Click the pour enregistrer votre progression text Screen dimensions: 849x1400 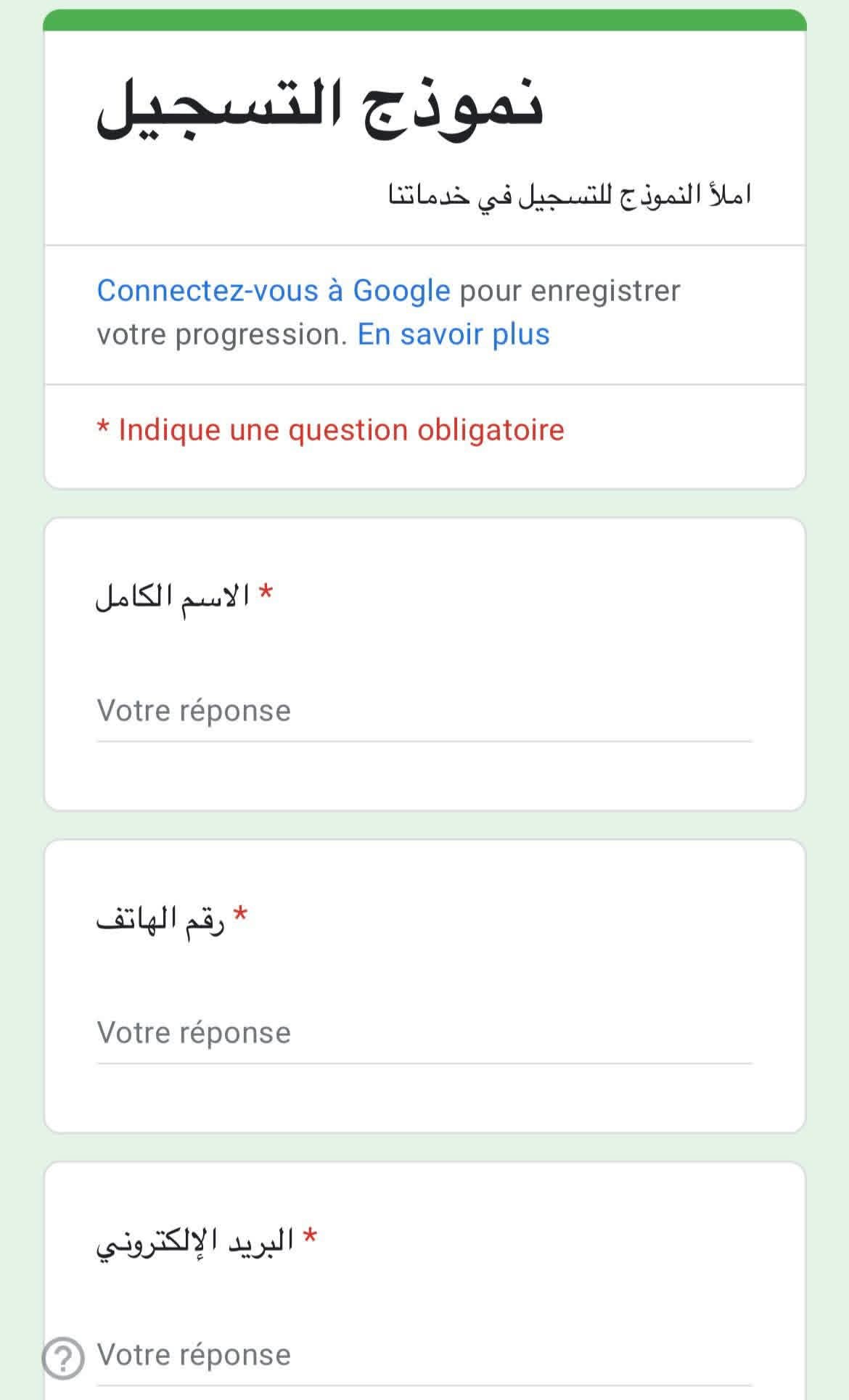tap(388, 313)
